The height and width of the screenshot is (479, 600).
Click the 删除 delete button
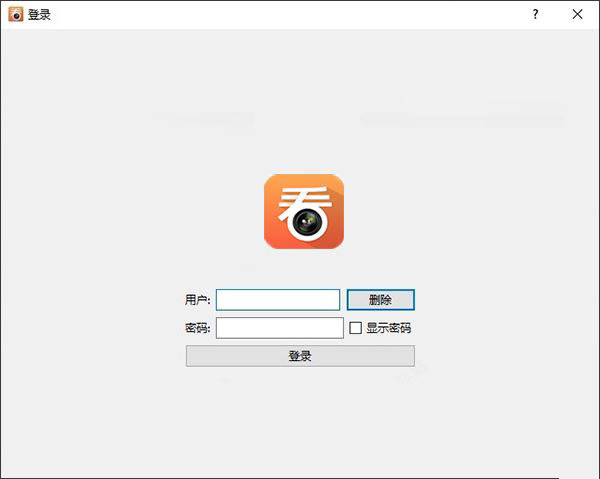point(381,300)
